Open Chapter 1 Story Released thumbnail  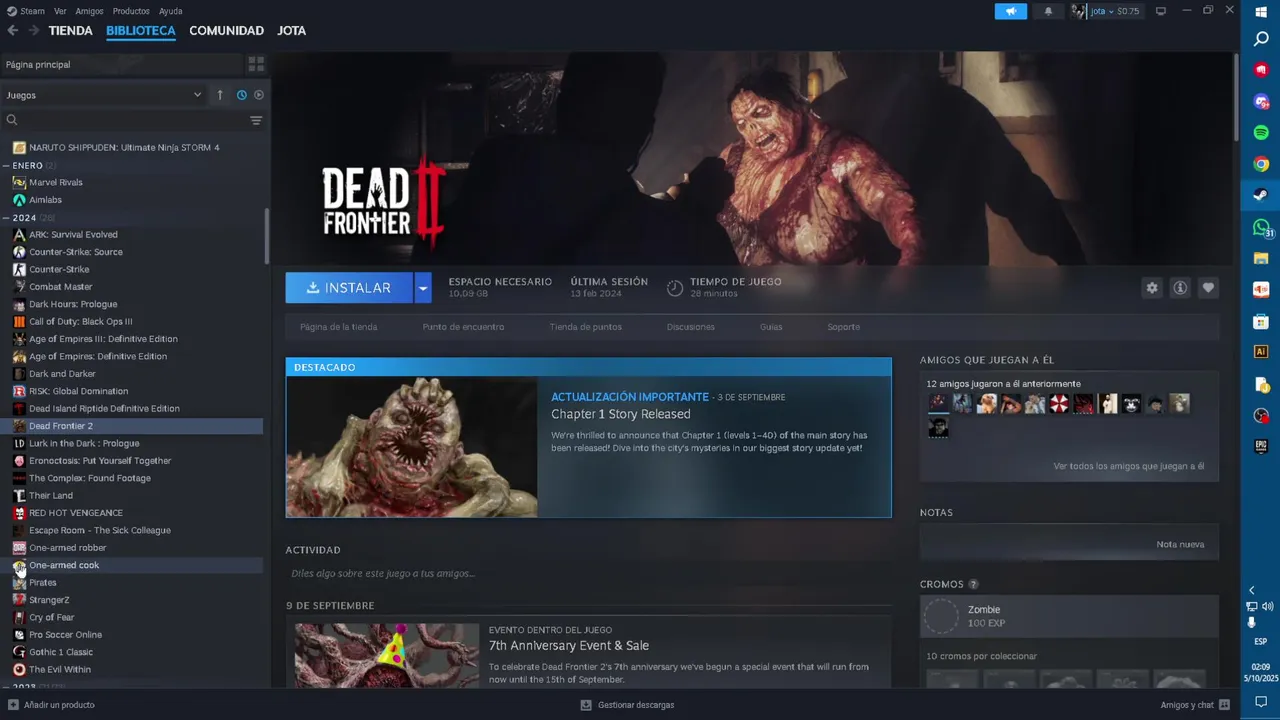point(412,447)
